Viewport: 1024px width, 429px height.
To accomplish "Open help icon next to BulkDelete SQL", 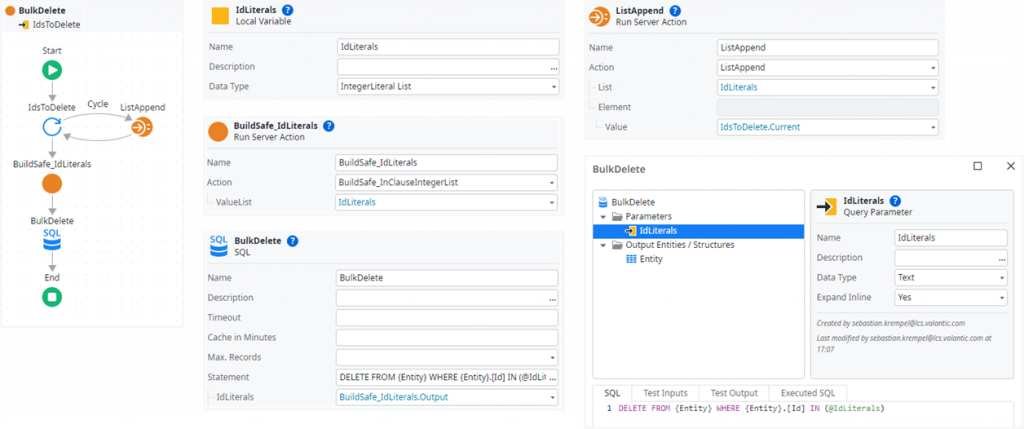I will click(292, 241).
